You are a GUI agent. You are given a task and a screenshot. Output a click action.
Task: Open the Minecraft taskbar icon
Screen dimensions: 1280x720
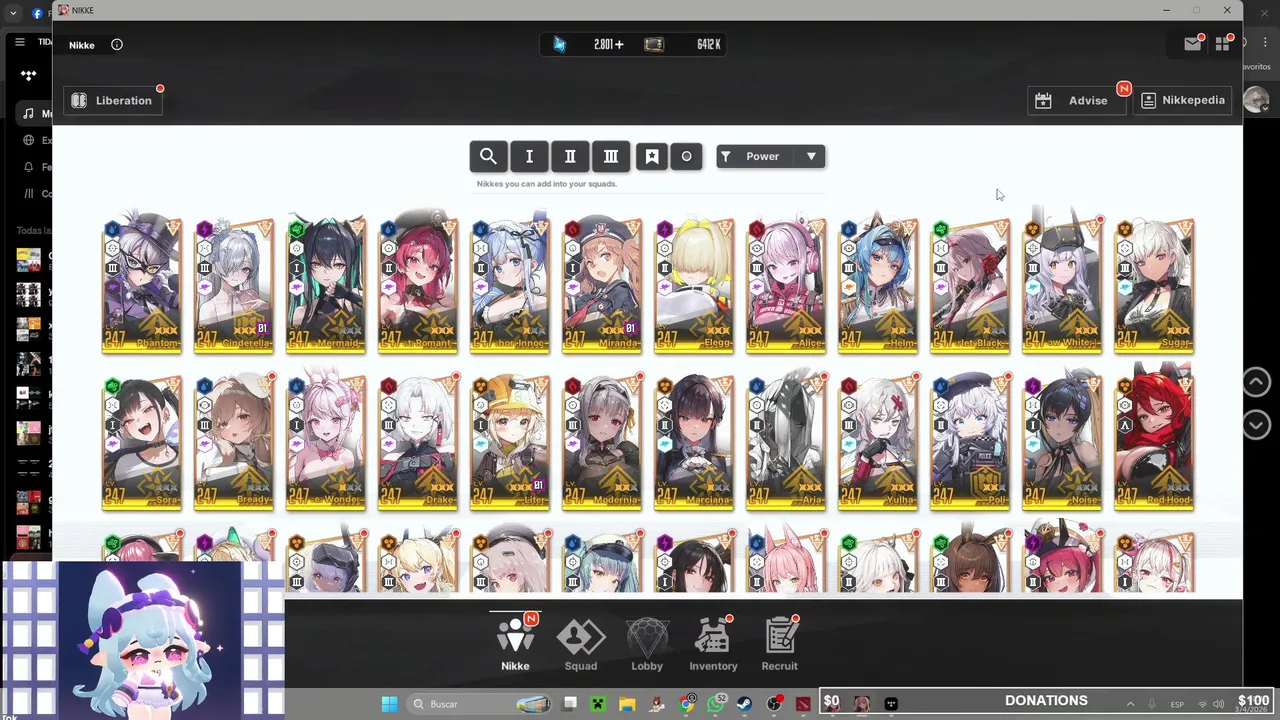point(598,704)
